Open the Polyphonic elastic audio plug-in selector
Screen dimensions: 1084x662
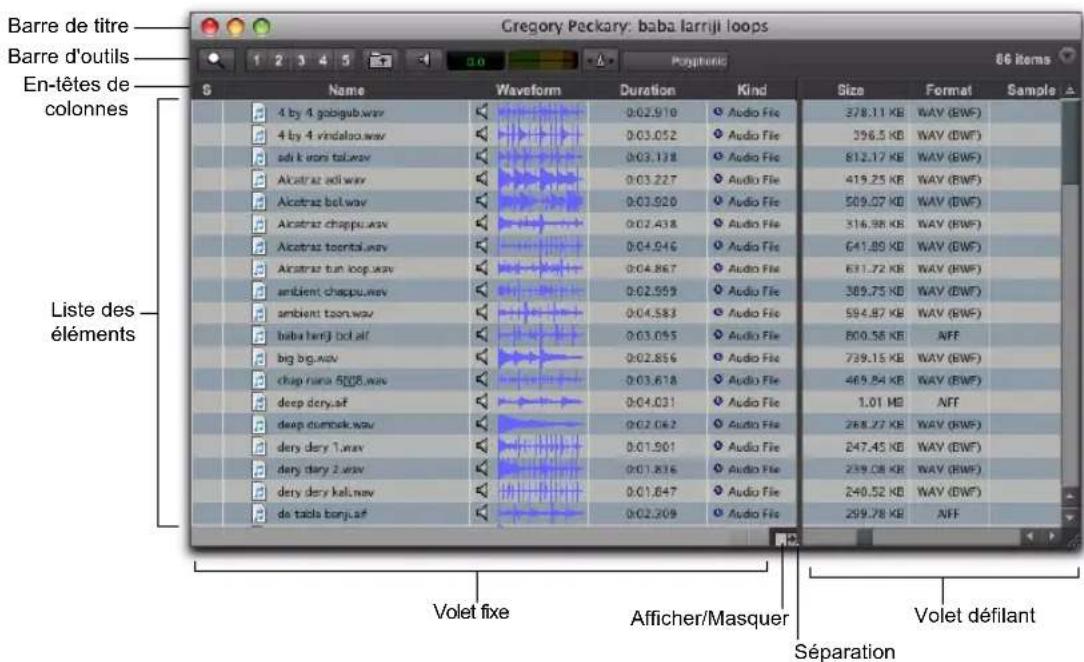tap(676, 61)
